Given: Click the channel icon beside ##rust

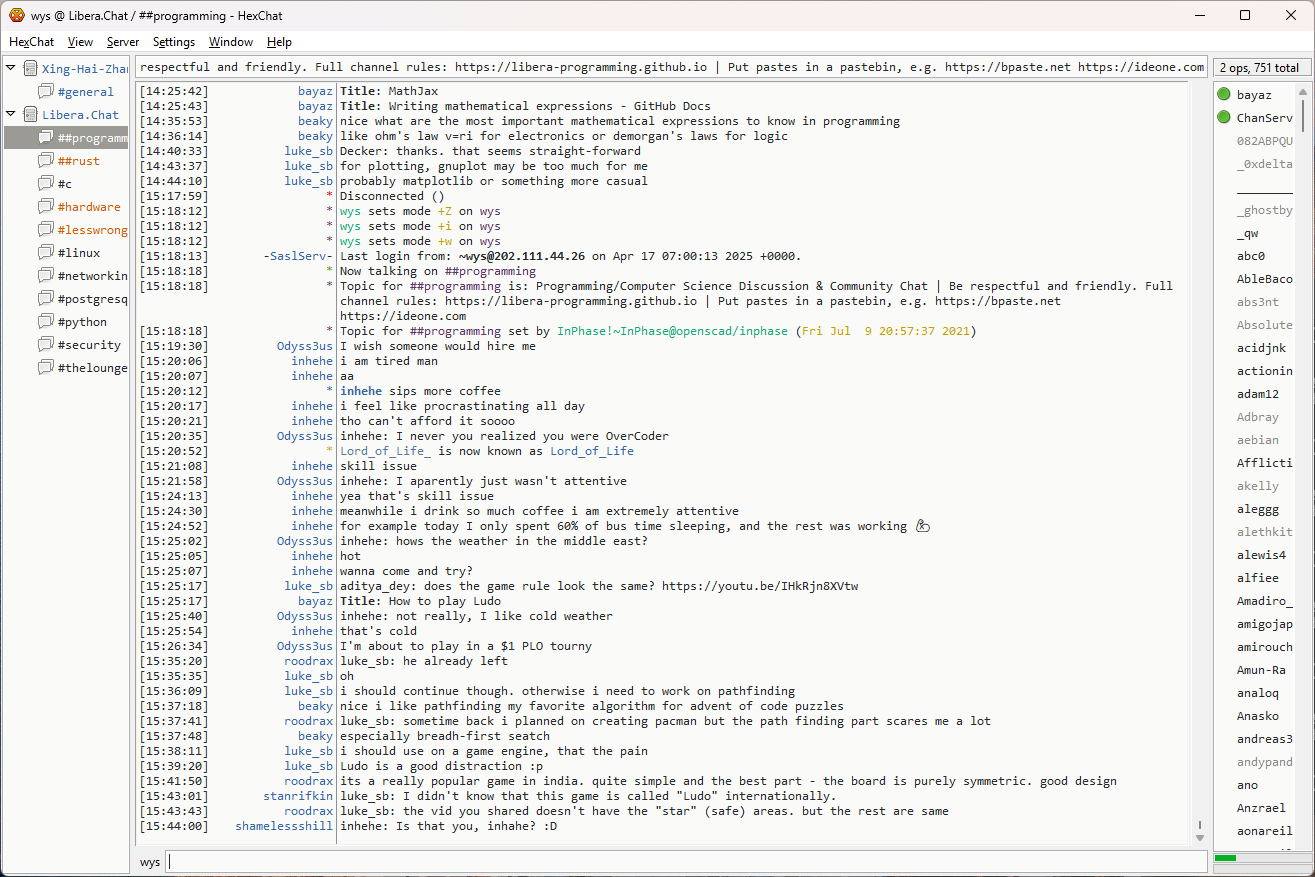Looking at the screenshot, I should coord(45,161).
